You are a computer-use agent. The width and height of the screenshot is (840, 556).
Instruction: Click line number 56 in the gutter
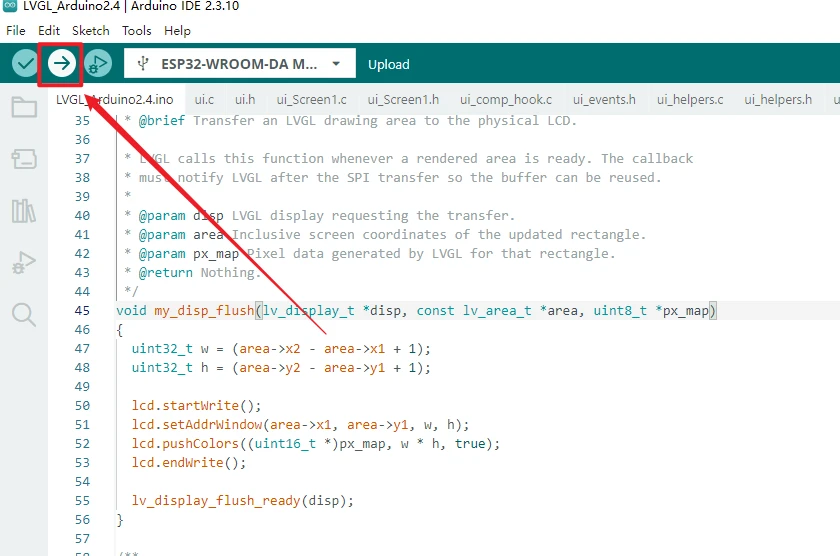(82, 520)
